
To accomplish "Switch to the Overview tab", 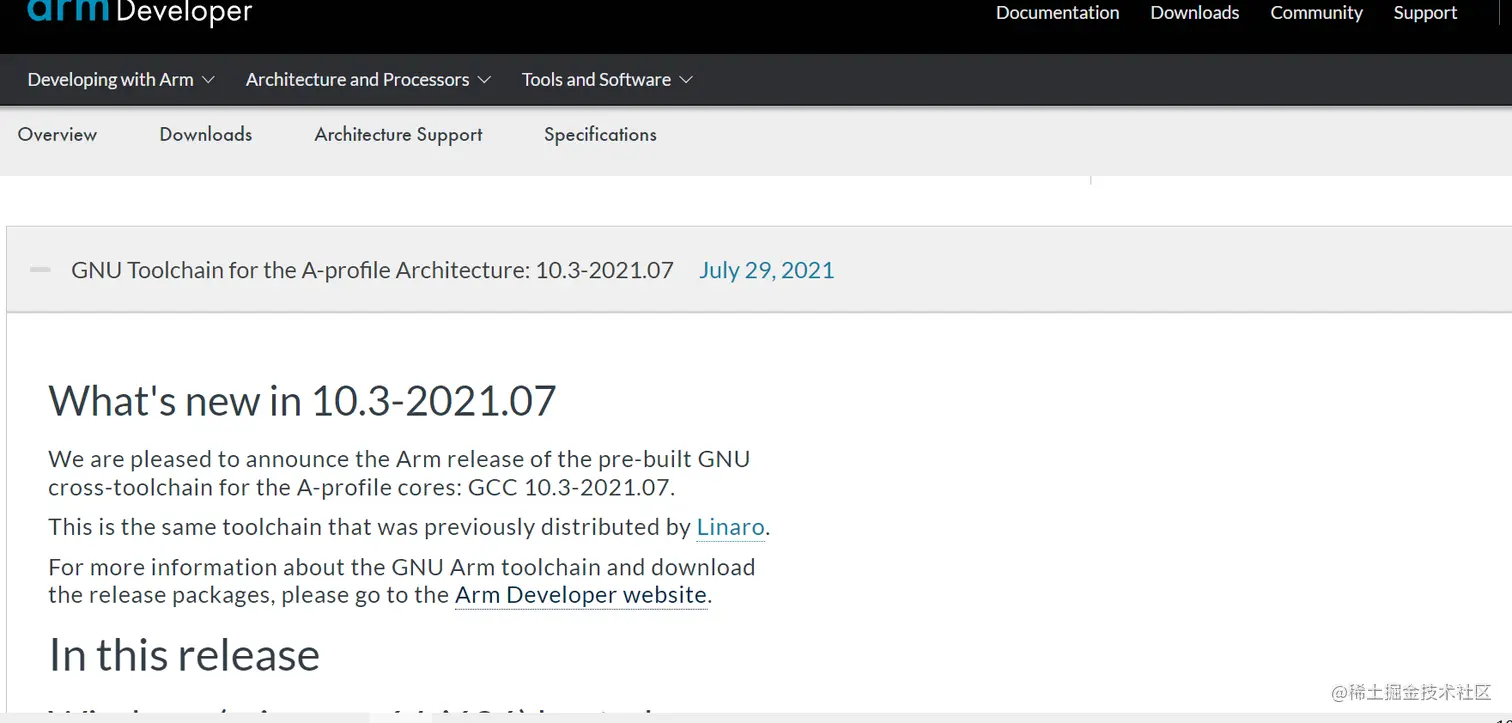I will point(57,135).
